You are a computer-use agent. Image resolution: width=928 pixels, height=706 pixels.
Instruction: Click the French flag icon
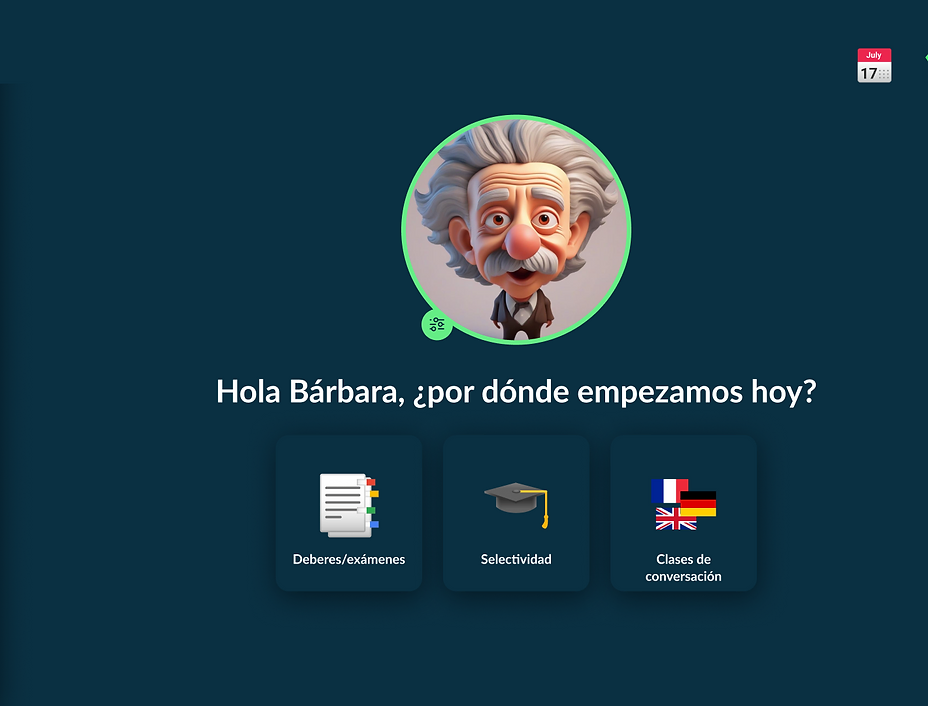(x=666, y=490)
